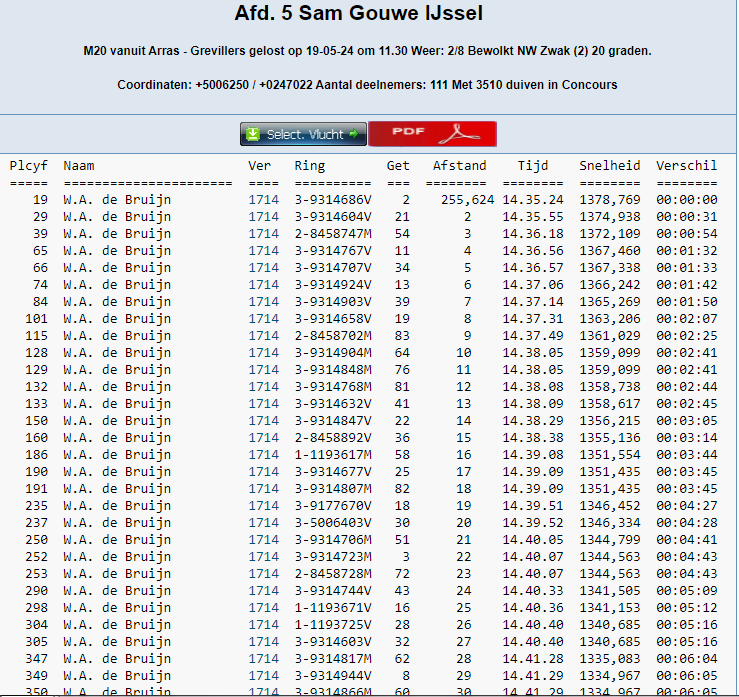
Task: Select the 1714 link for ring 3-9314658V
Action: 263,318
